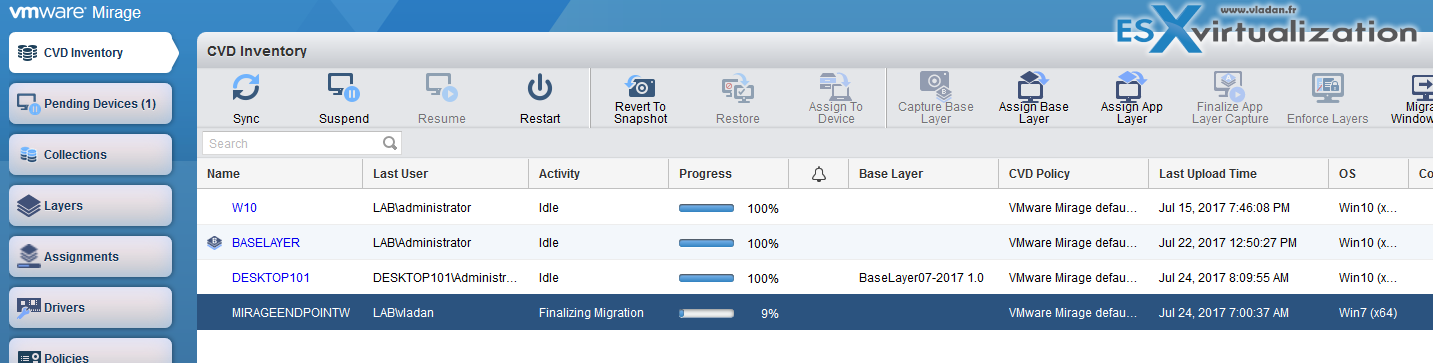Open the Drivers sidebar section

(x=91, y=307)
